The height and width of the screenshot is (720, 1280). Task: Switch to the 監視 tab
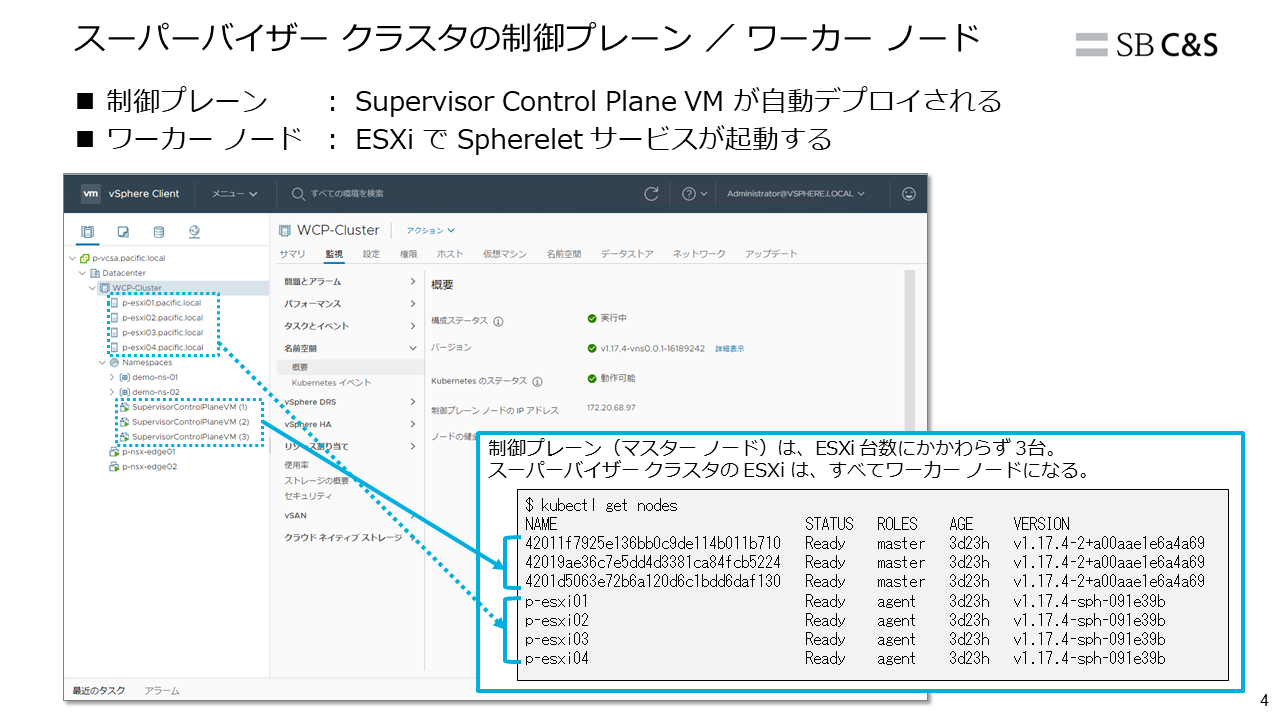pyautogui.click(x=334, y=254)
